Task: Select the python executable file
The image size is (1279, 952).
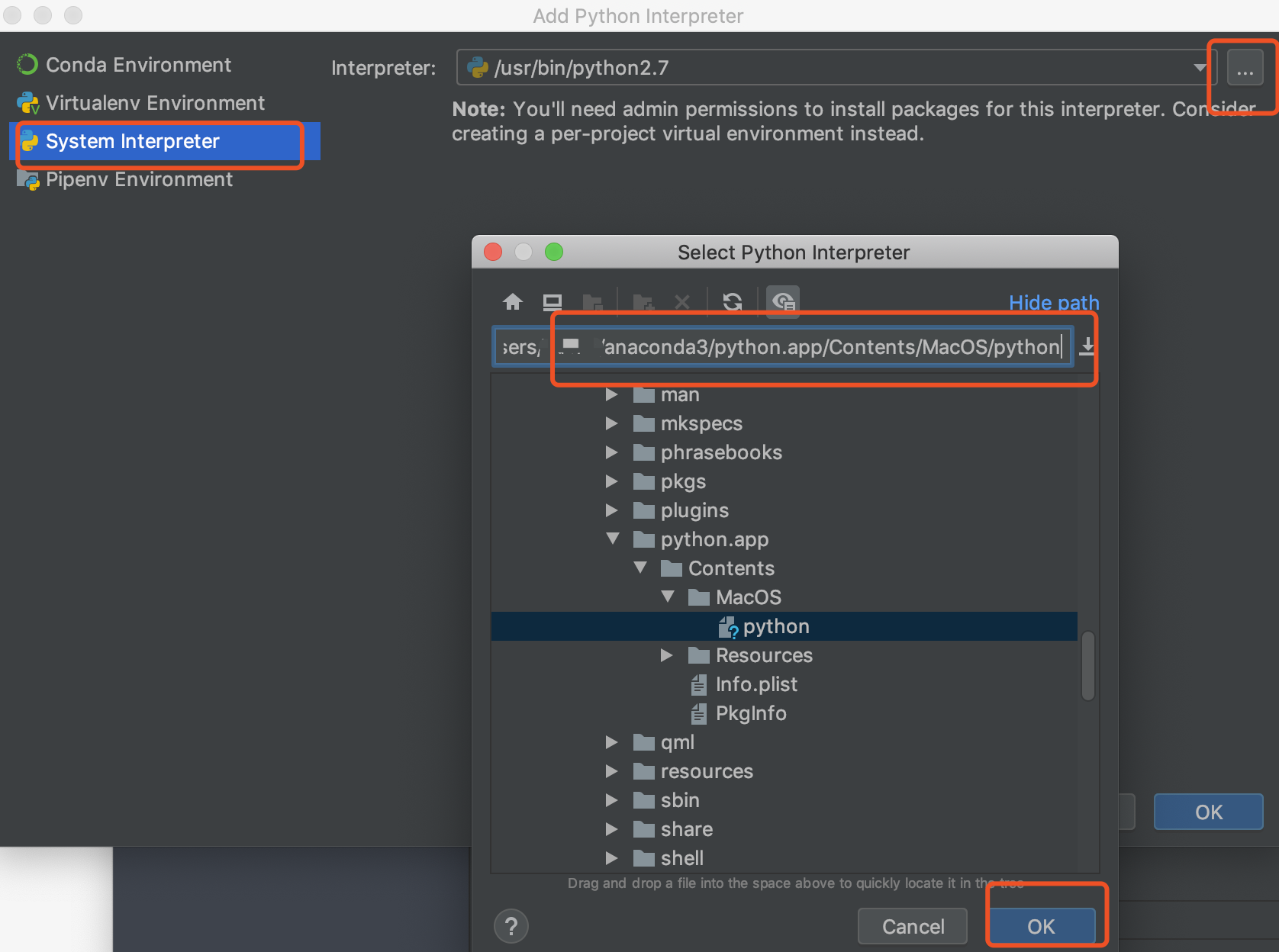Action: (x=784, y=626)
